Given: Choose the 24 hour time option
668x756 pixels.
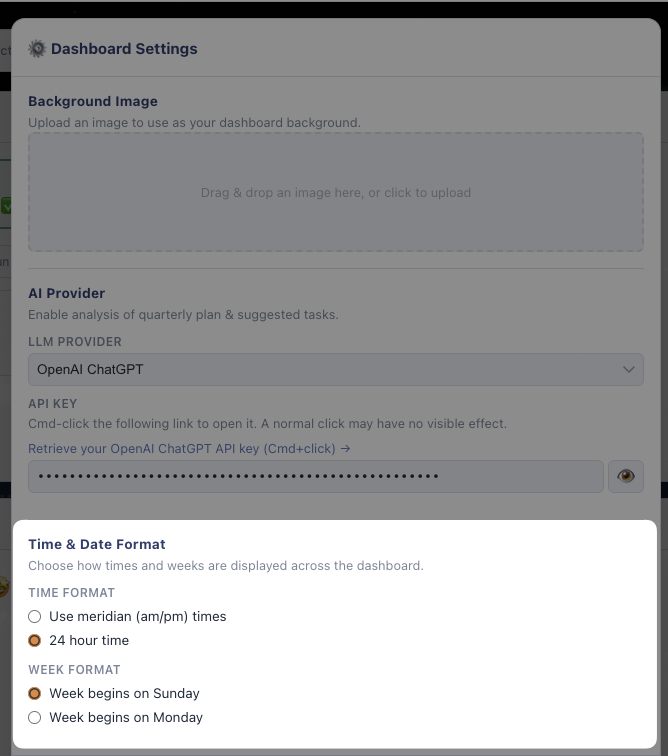Looking at the screenshot, I should coord(35,641).
